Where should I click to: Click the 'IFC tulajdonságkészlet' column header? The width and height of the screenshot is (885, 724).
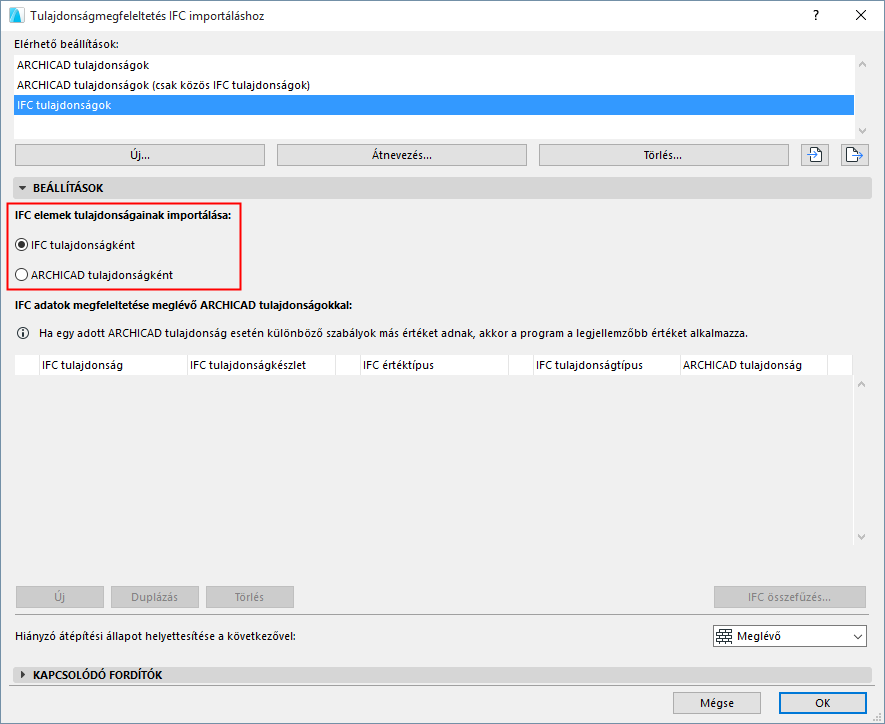tap(261, 365)
